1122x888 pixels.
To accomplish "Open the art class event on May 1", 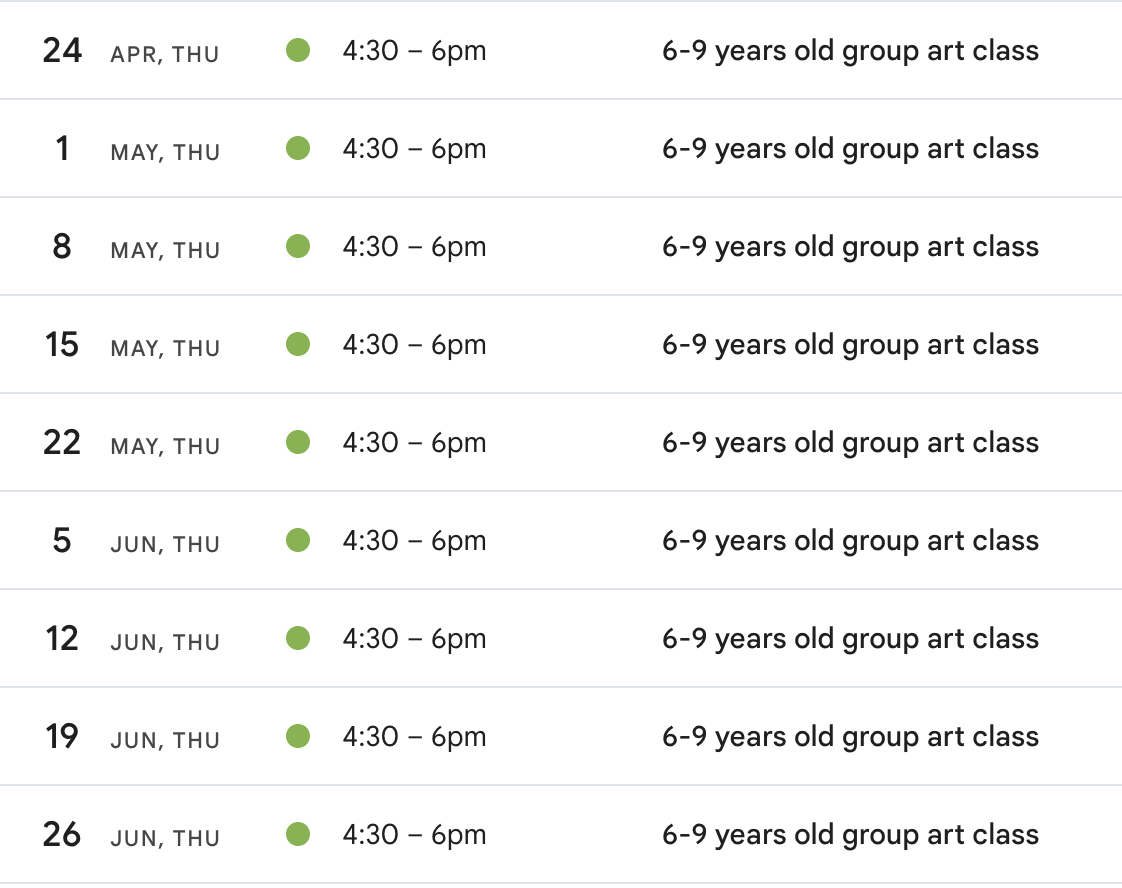I will (x=850, y=148).
